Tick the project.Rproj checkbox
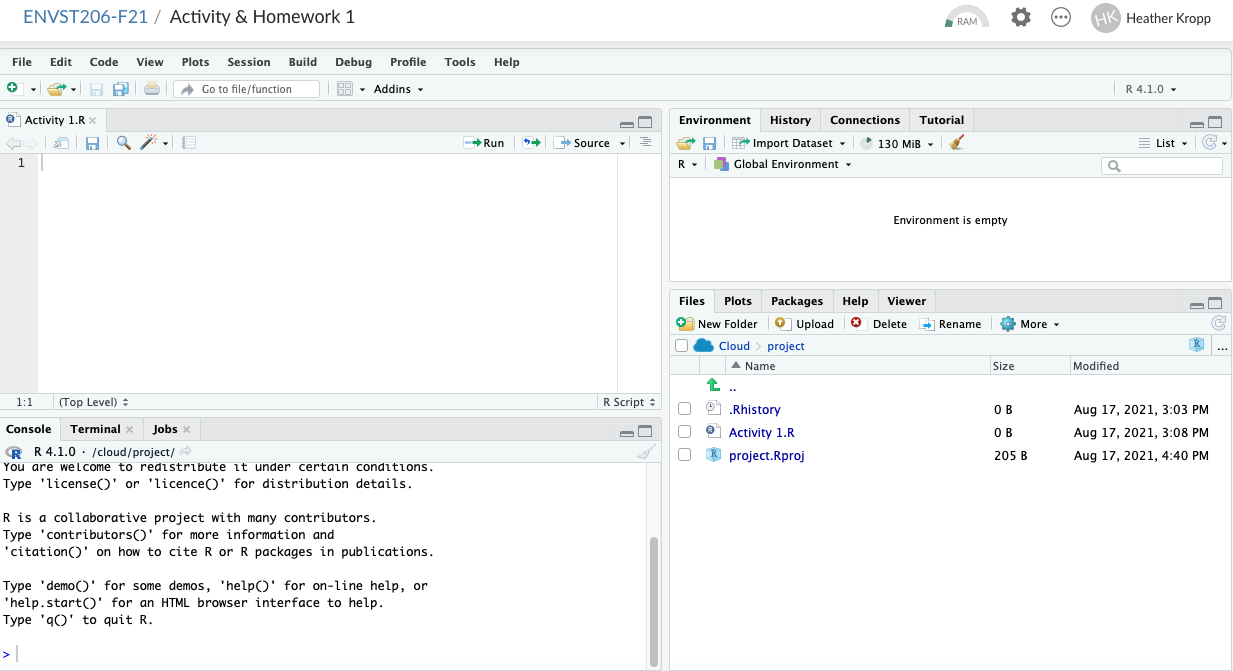 tap(684, 455)
